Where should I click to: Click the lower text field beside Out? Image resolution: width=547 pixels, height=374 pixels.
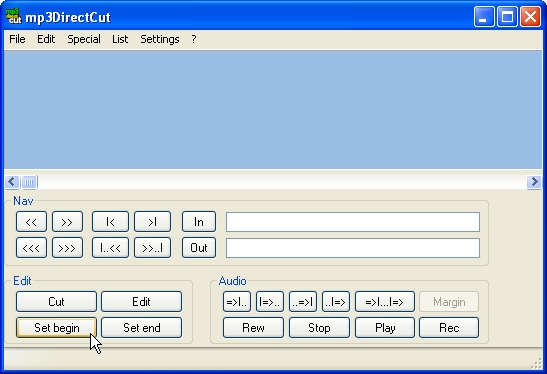pos(353,248)
